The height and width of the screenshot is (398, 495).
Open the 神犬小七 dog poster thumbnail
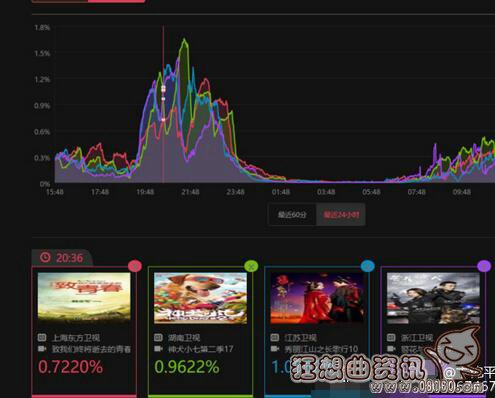point(200,298)
